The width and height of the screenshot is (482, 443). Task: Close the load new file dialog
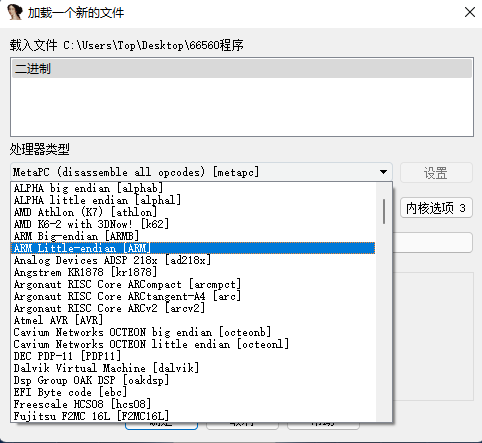click(x=470, y=12)
